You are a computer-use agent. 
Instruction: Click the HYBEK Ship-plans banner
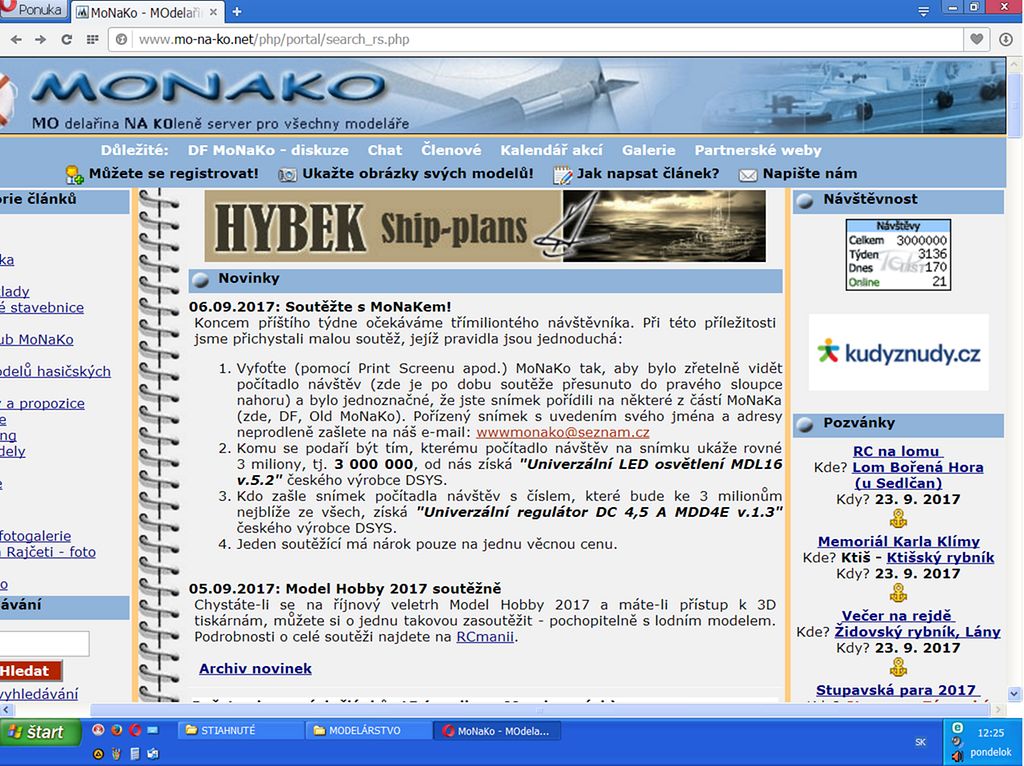point(485,227)
